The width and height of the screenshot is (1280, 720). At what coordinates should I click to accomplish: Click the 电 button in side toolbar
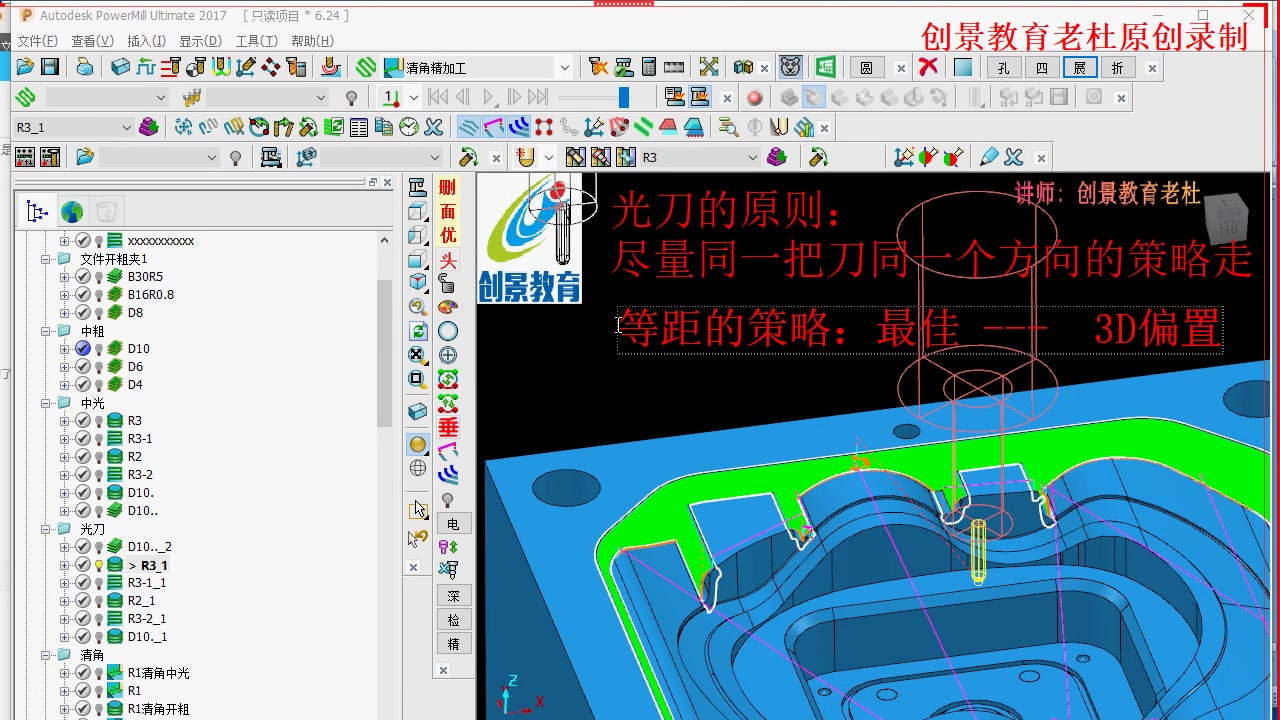453,524
